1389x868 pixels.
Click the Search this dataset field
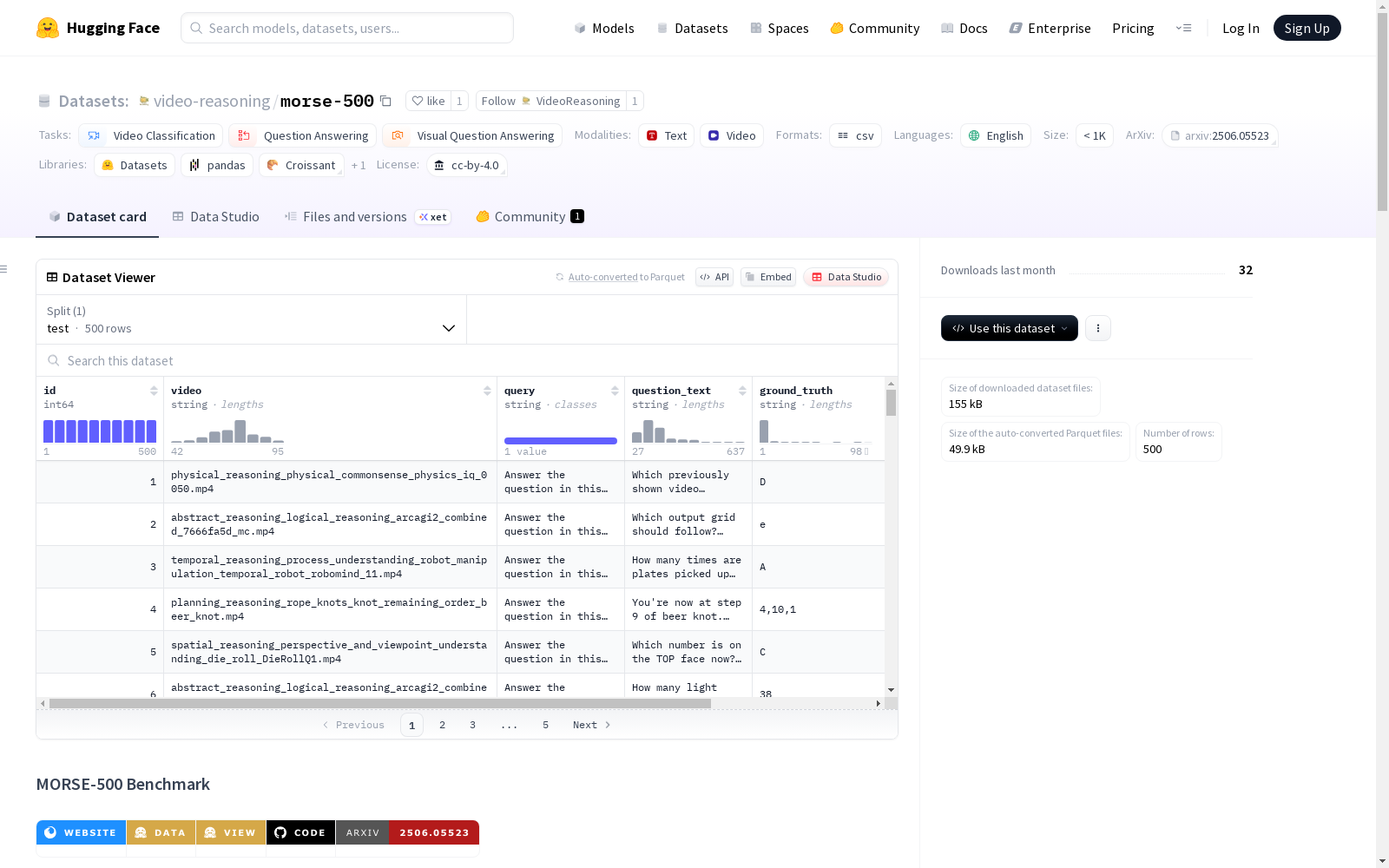point(467,360)
